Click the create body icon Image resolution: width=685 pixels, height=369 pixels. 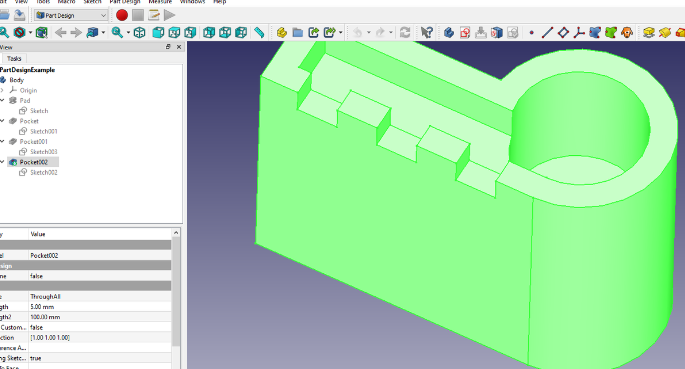pyautogui.click(x=449, y=32)
